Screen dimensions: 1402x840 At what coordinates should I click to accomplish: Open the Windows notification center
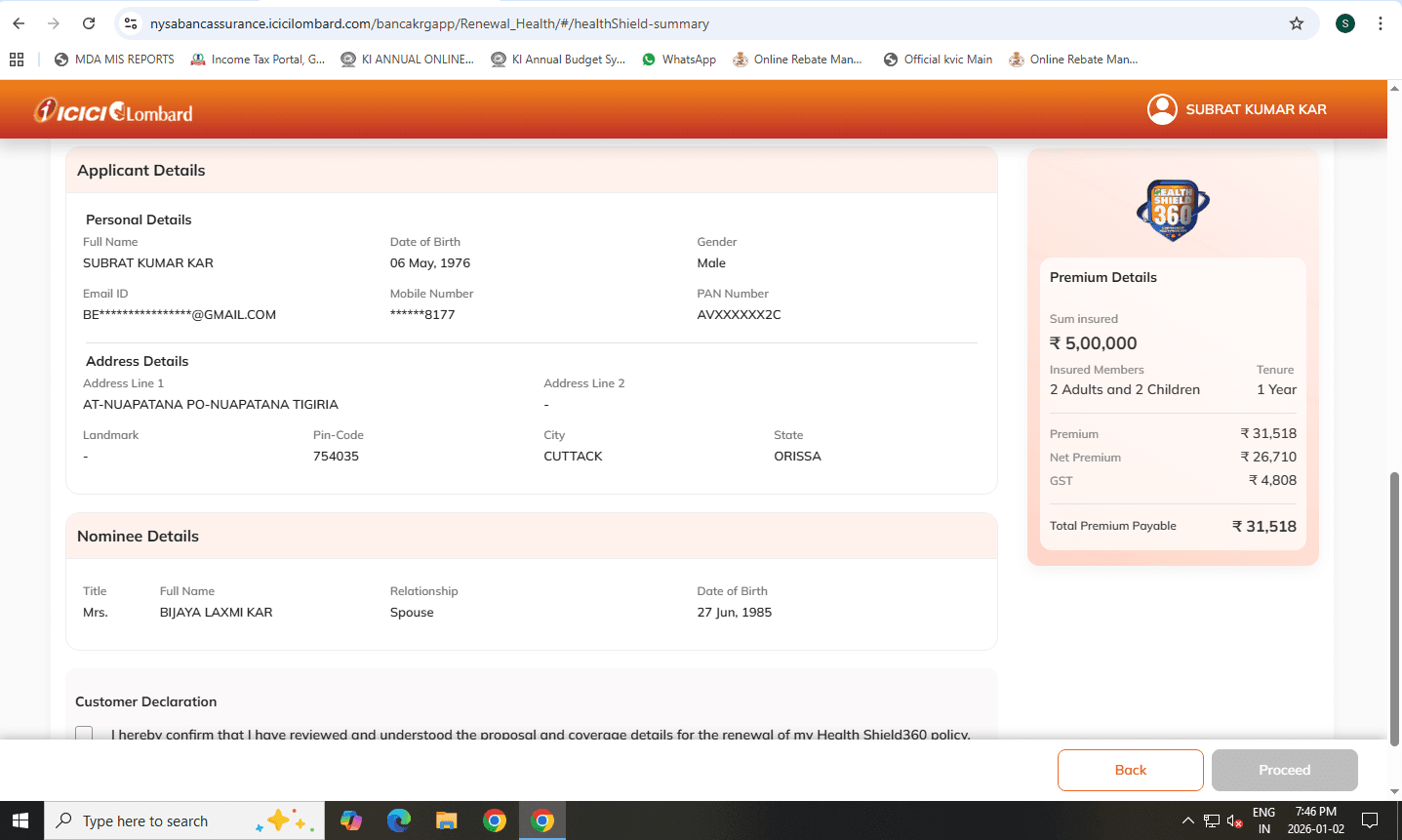tap(1370, 820)
